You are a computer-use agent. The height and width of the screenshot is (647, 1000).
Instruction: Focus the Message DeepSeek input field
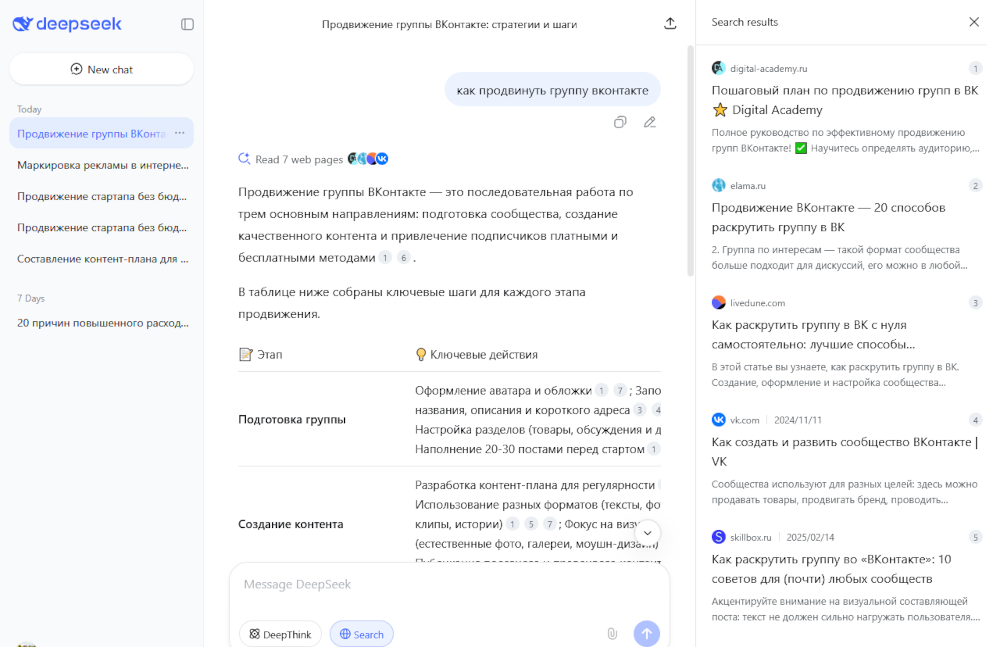click(449, 584)
